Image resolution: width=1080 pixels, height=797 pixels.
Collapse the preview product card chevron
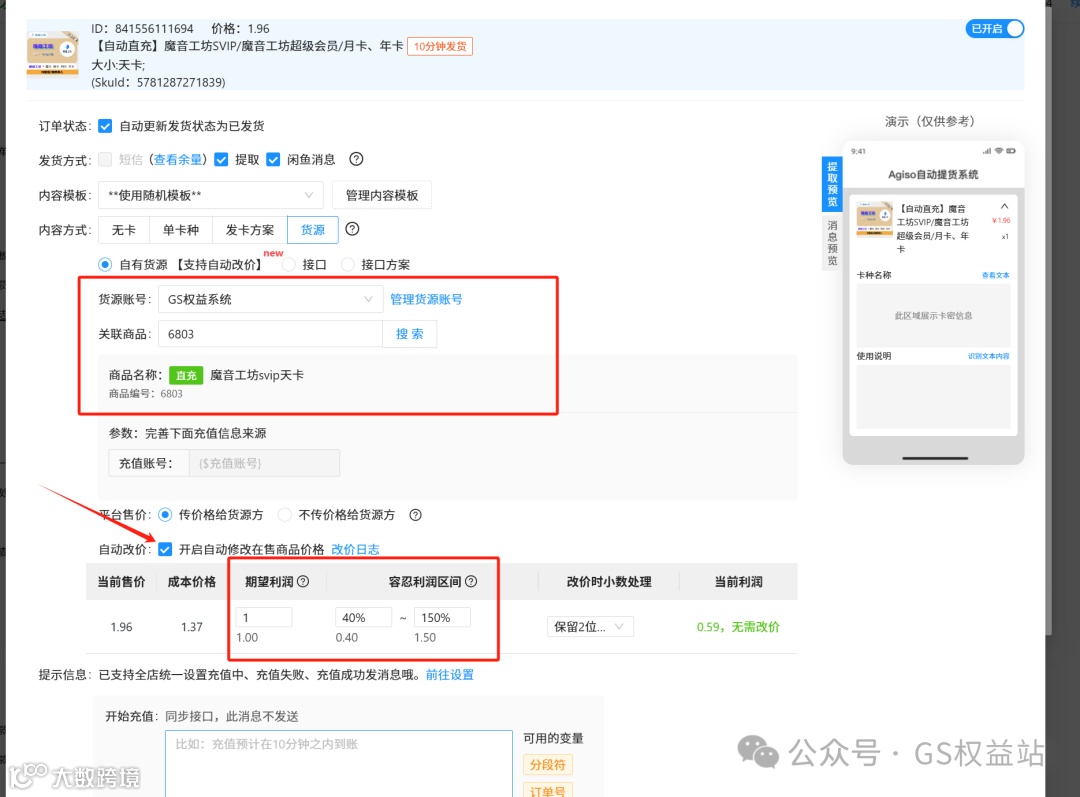coord(1004,206)
